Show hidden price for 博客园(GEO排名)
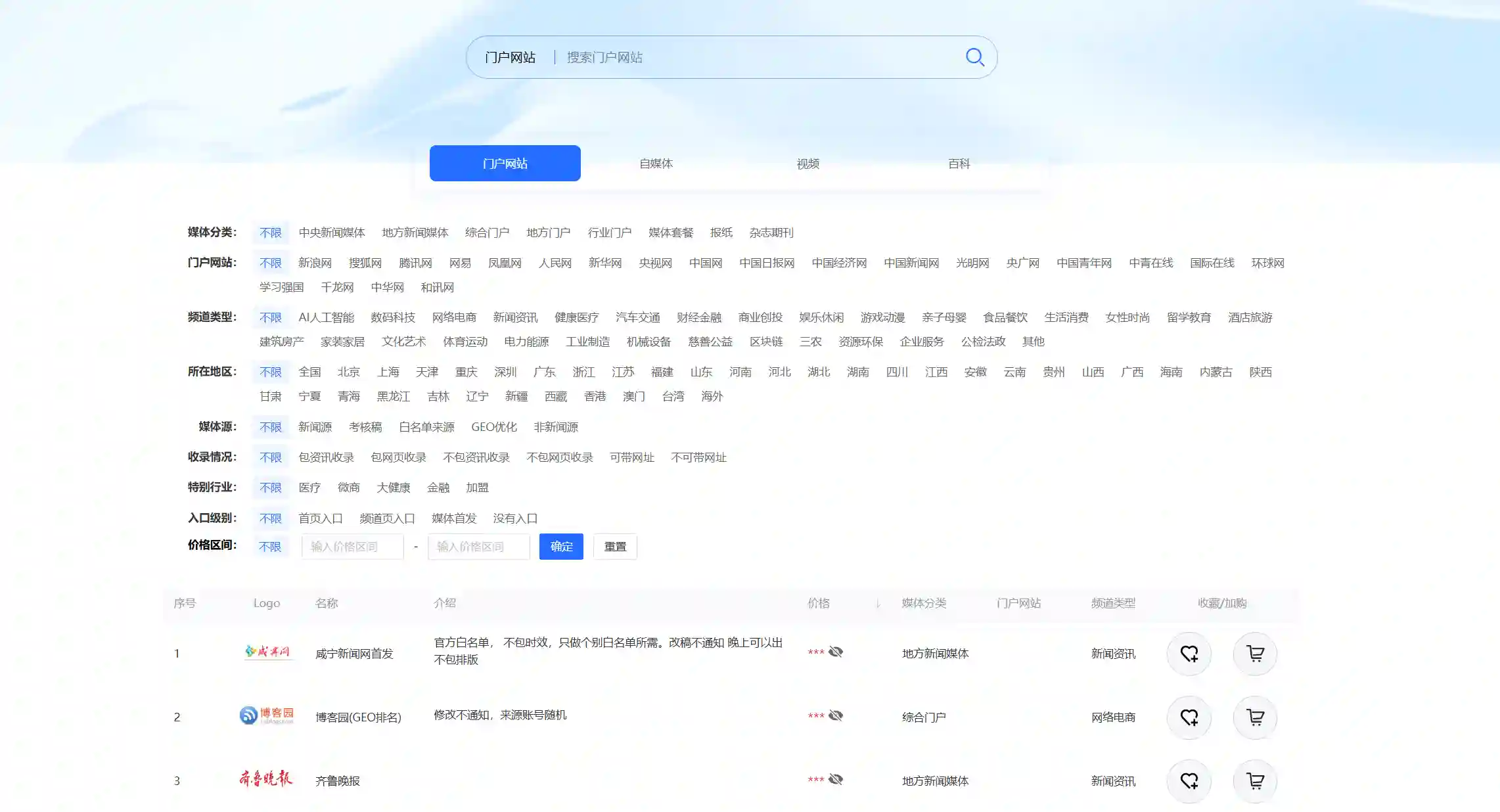 [835, 715]
